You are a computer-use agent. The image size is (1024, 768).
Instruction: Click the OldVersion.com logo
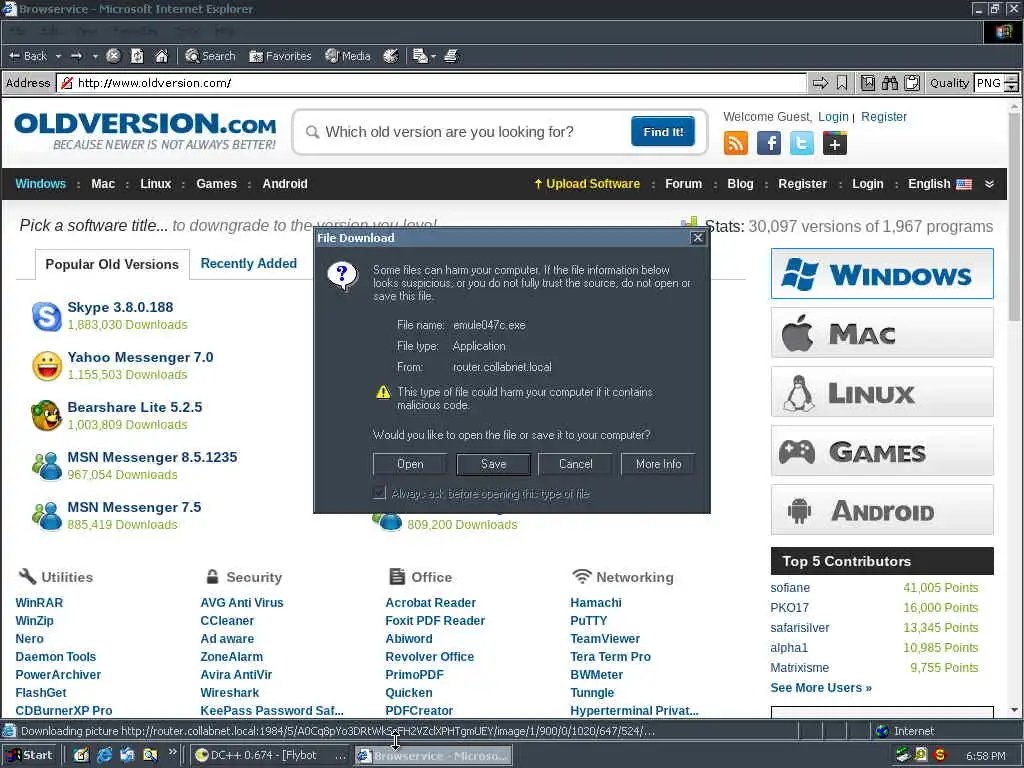145,131
